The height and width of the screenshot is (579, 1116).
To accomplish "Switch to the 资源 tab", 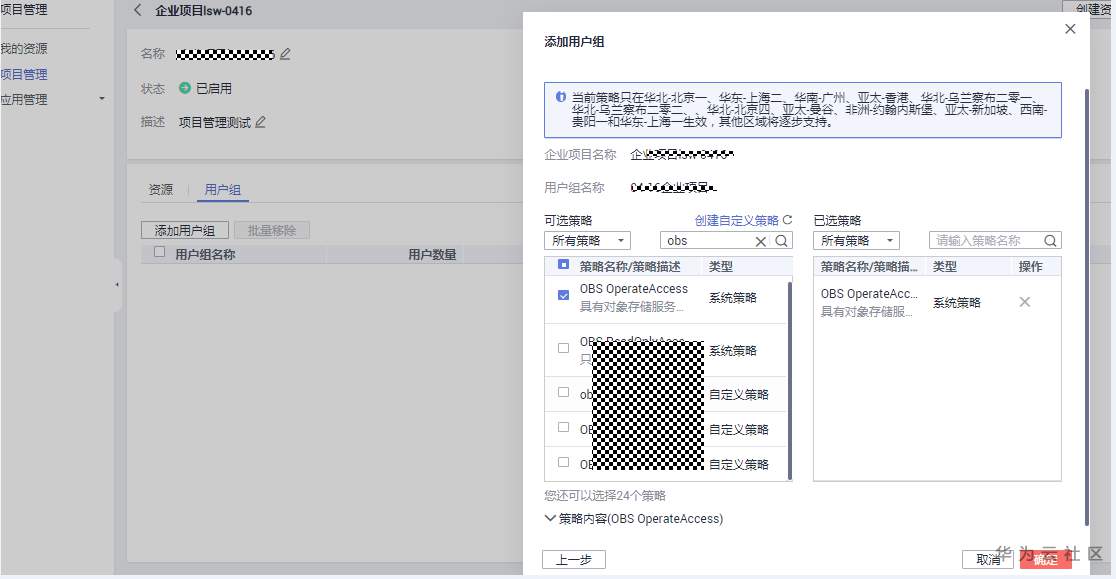I will pos(160,189).
